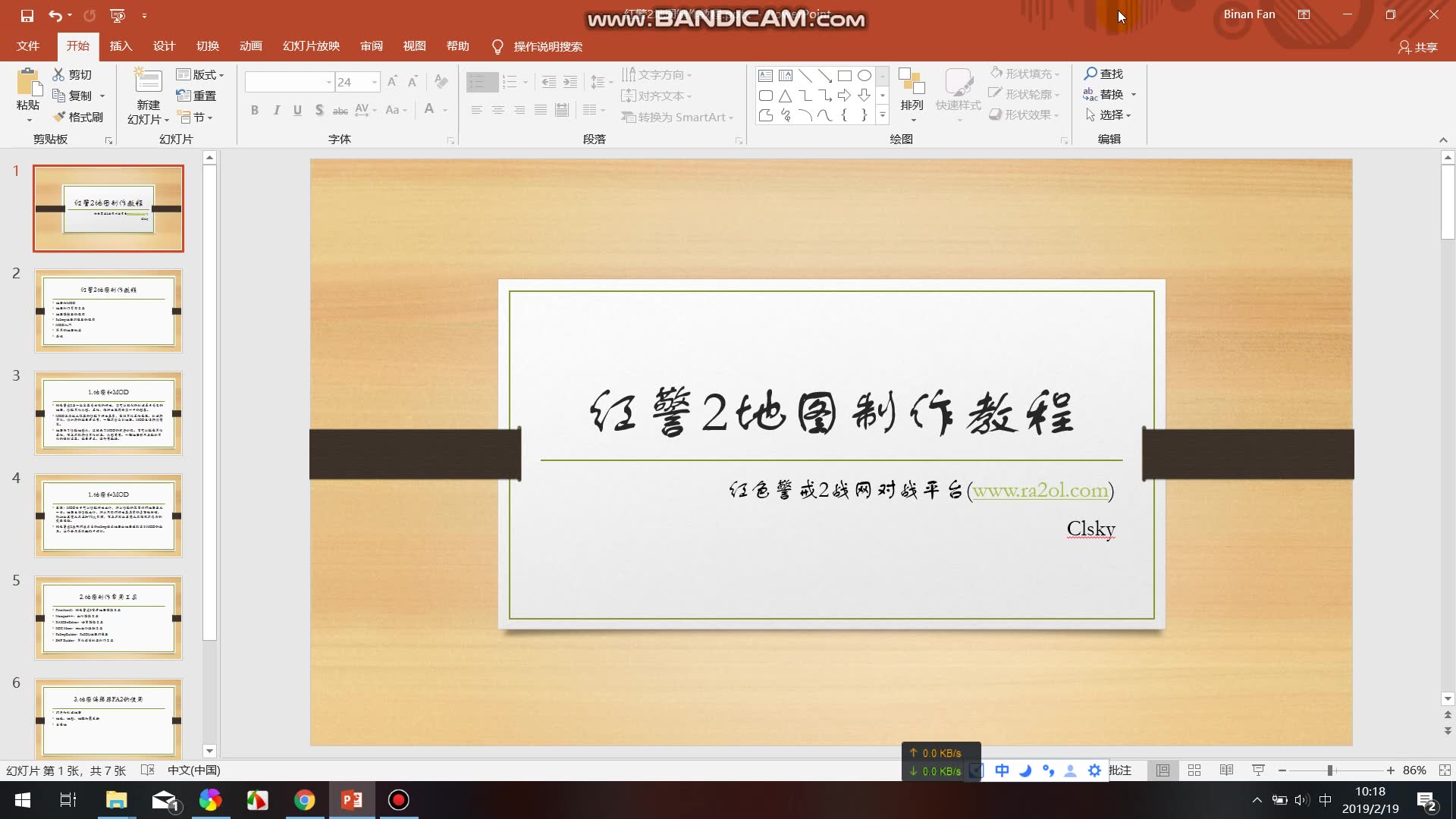Click the zoom out minus button

pyautogui.click(x=1282, y=770)
